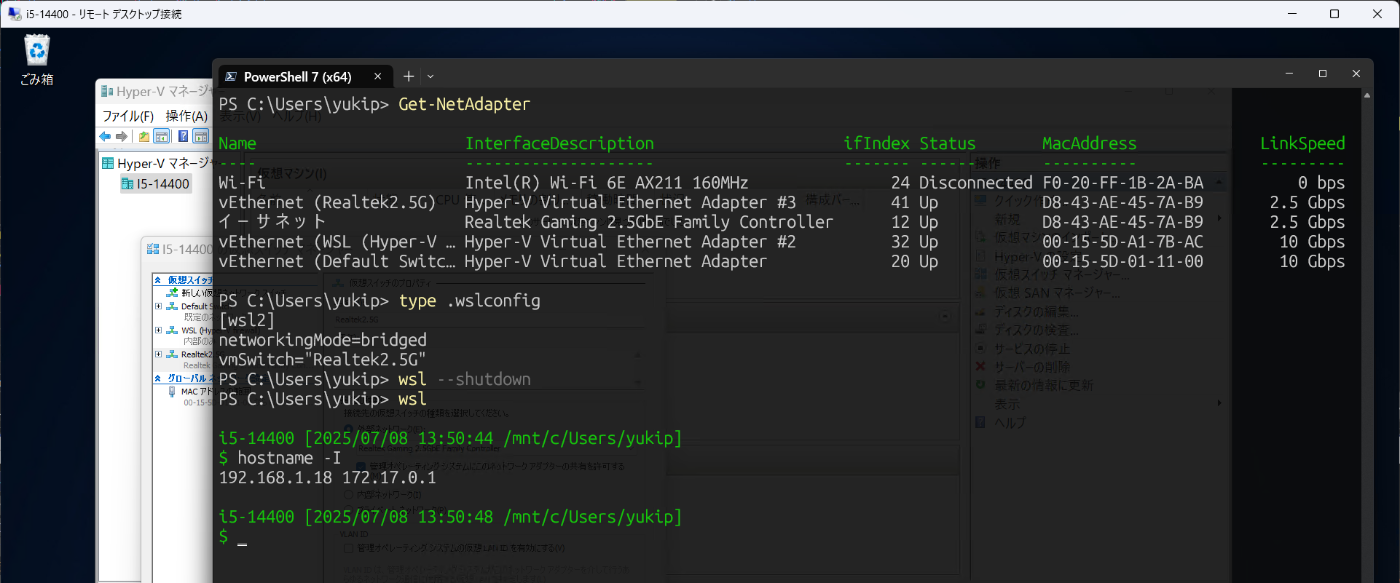Click the Wi-Fi adapter name
The image size is (1400, 583).
[x=242, y=183]
